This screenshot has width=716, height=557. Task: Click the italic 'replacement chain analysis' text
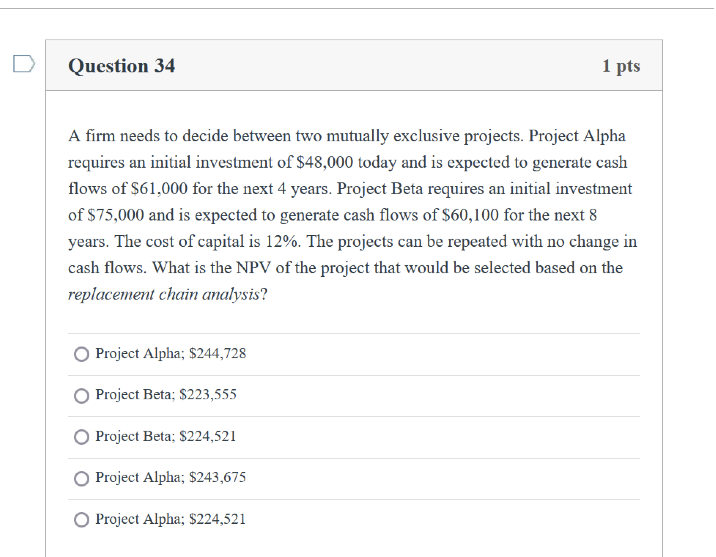[163, 295]
